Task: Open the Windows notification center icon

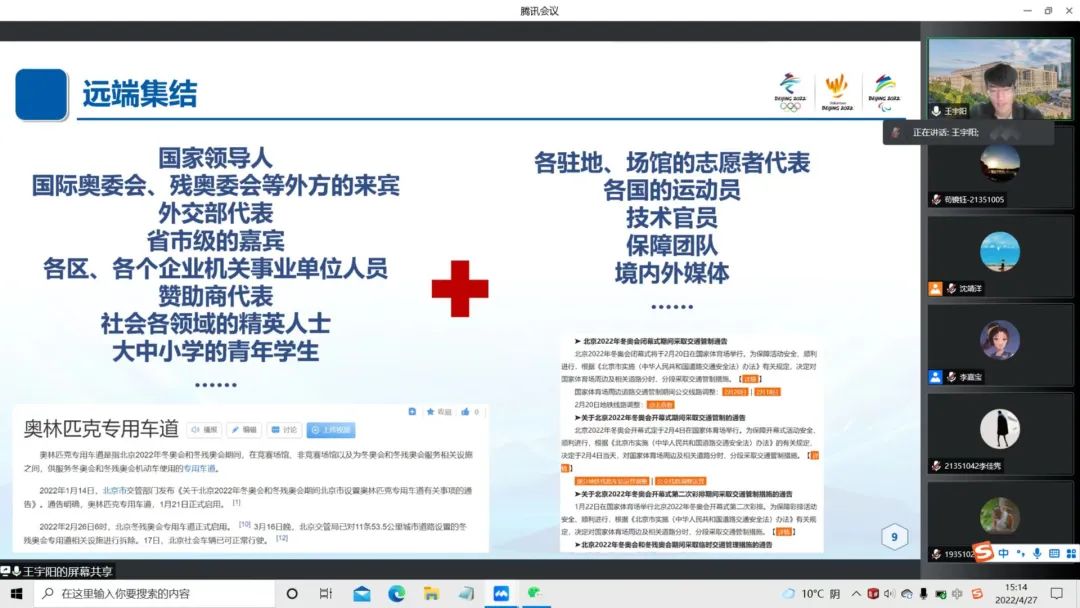Action: coord(1056,593)
